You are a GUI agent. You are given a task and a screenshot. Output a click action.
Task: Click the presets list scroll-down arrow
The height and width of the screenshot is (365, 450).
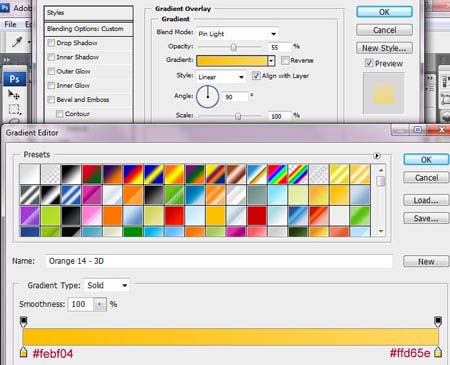click(381, 231)
